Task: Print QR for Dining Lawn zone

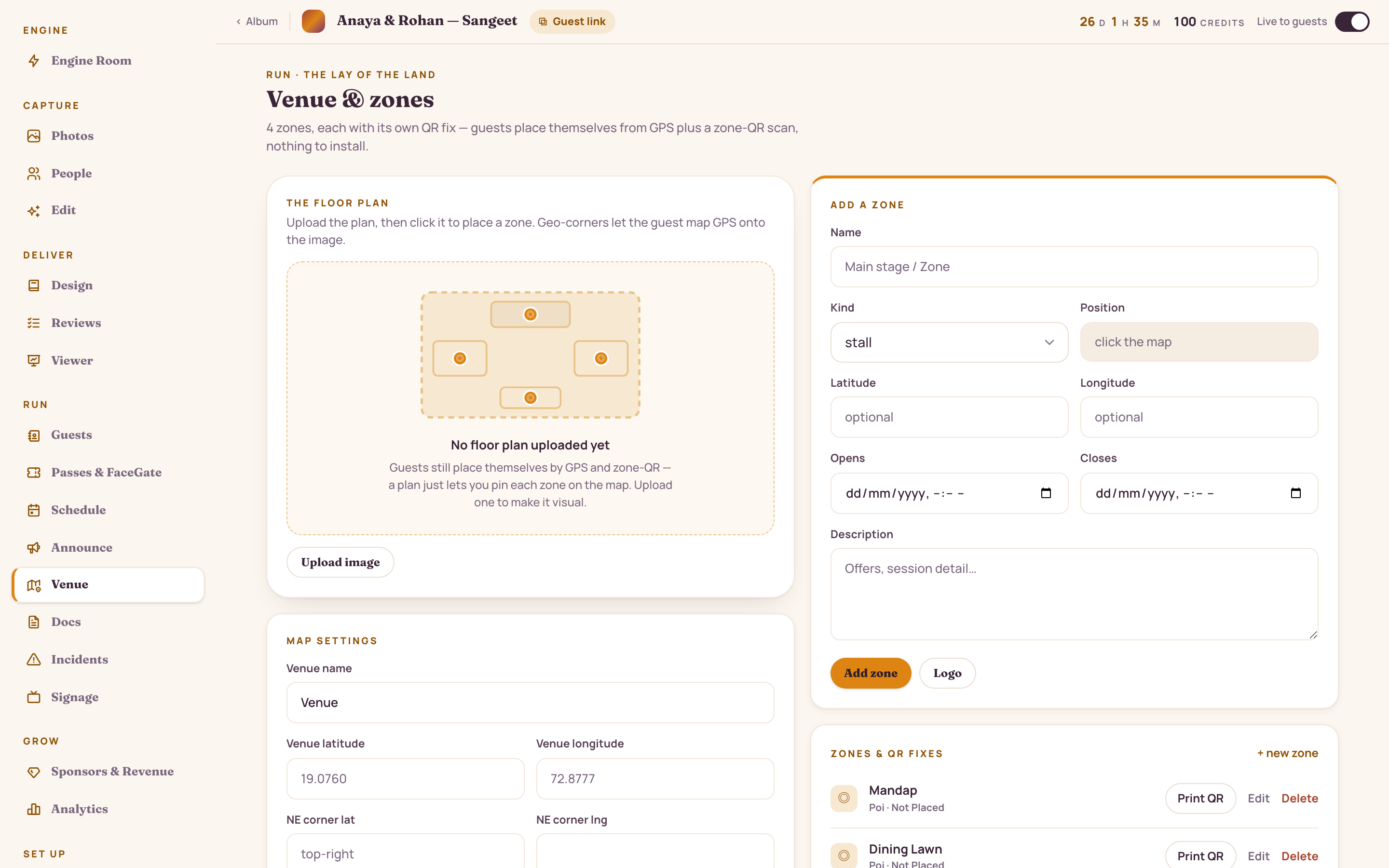Action: pos(1200,855)
